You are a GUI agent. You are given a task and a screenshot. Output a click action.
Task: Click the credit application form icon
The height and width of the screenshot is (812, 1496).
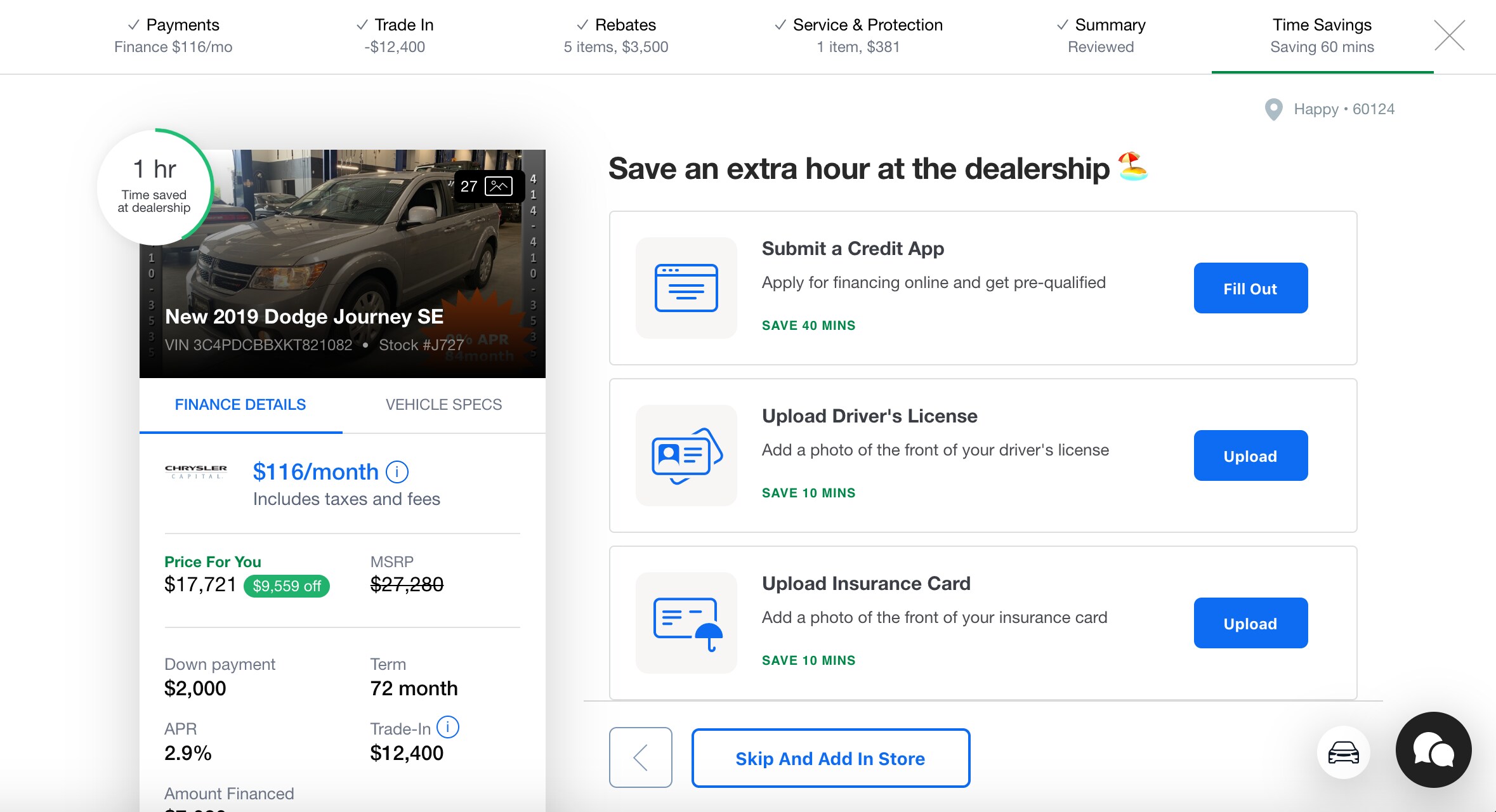(686, 288)
